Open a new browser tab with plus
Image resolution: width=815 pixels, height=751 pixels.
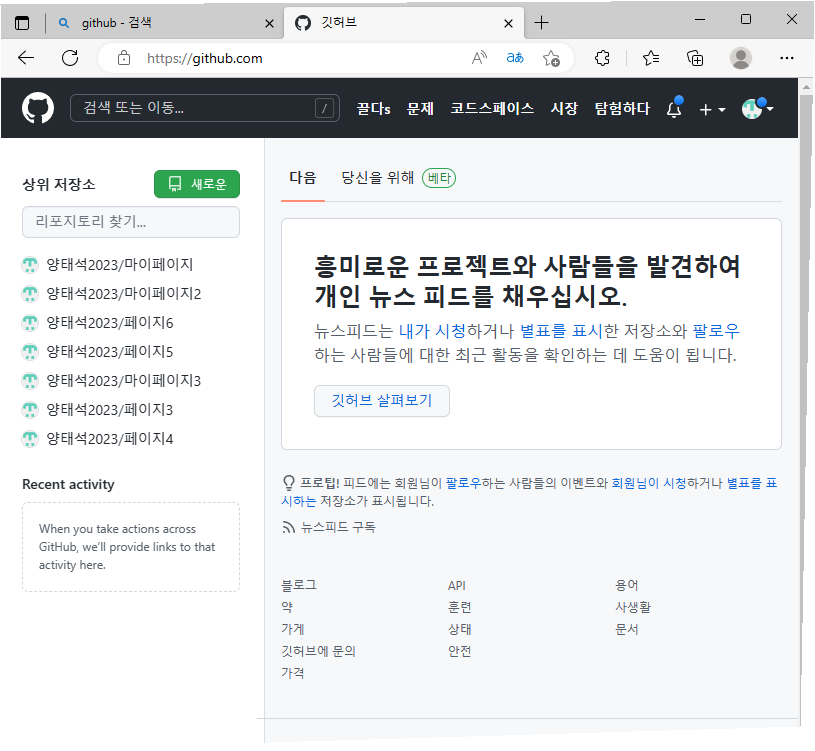[x=541, y=23]
